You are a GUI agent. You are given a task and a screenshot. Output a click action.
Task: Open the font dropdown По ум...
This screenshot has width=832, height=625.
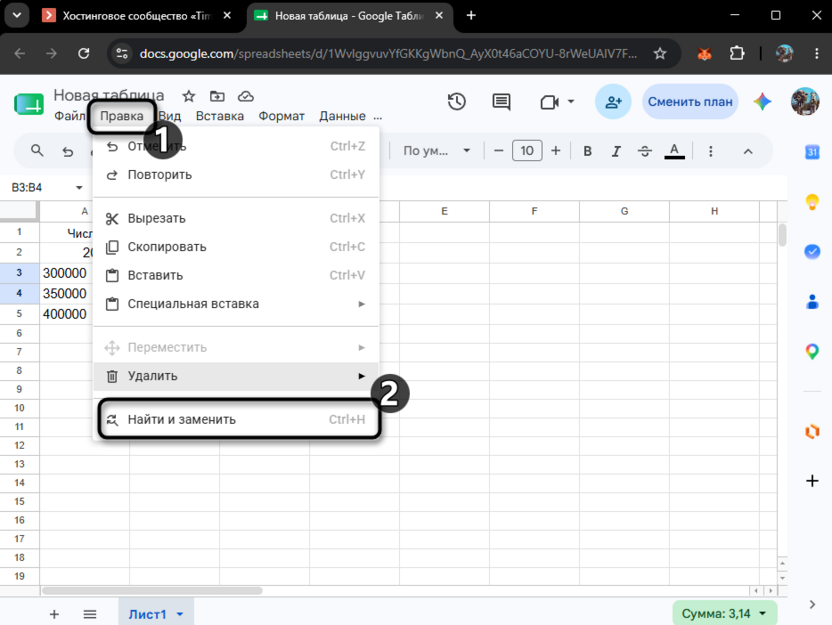point(436,151)
